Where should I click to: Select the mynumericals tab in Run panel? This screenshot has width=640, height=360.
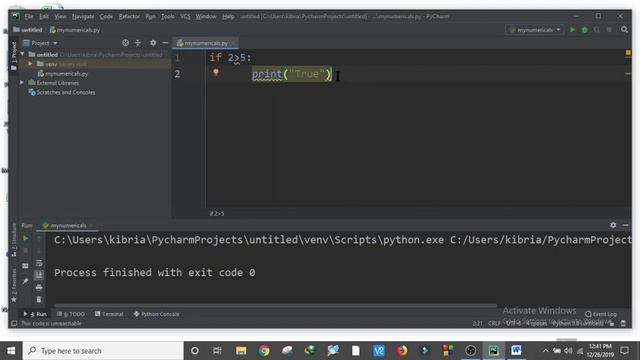pyautogui.click(x=68, y=225)
